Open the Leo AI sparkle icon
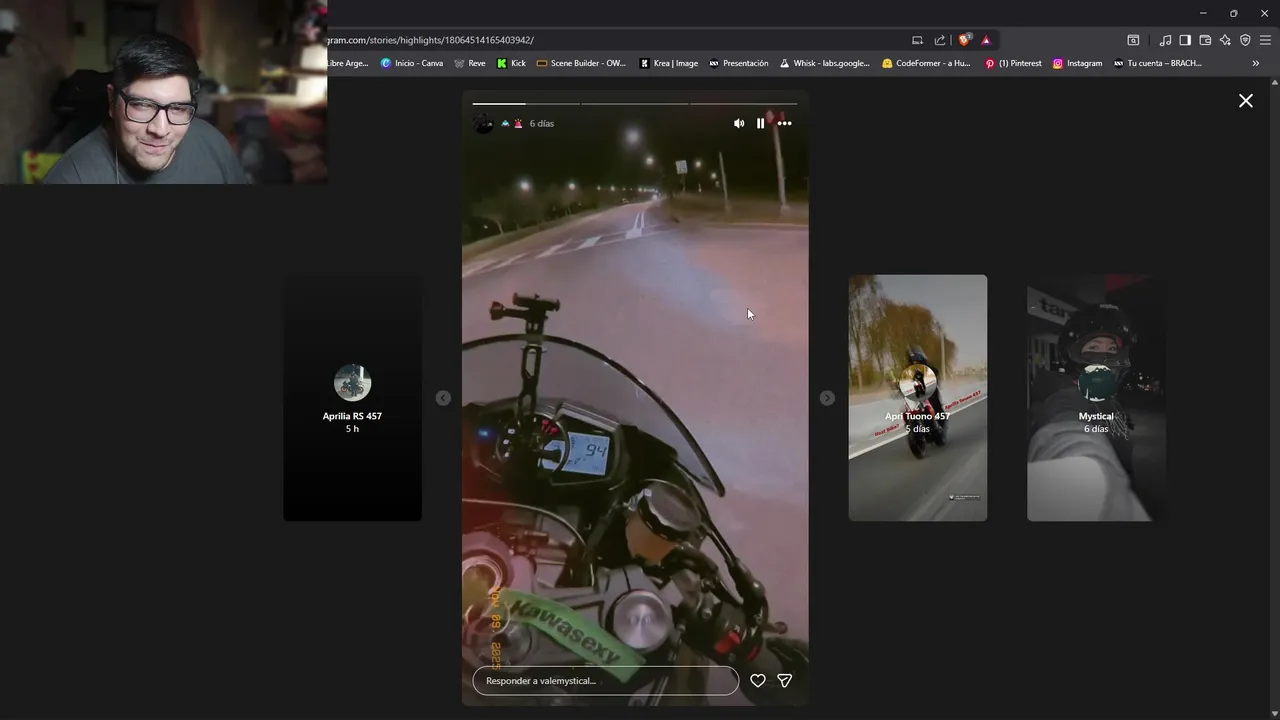 coord(1225,40)
